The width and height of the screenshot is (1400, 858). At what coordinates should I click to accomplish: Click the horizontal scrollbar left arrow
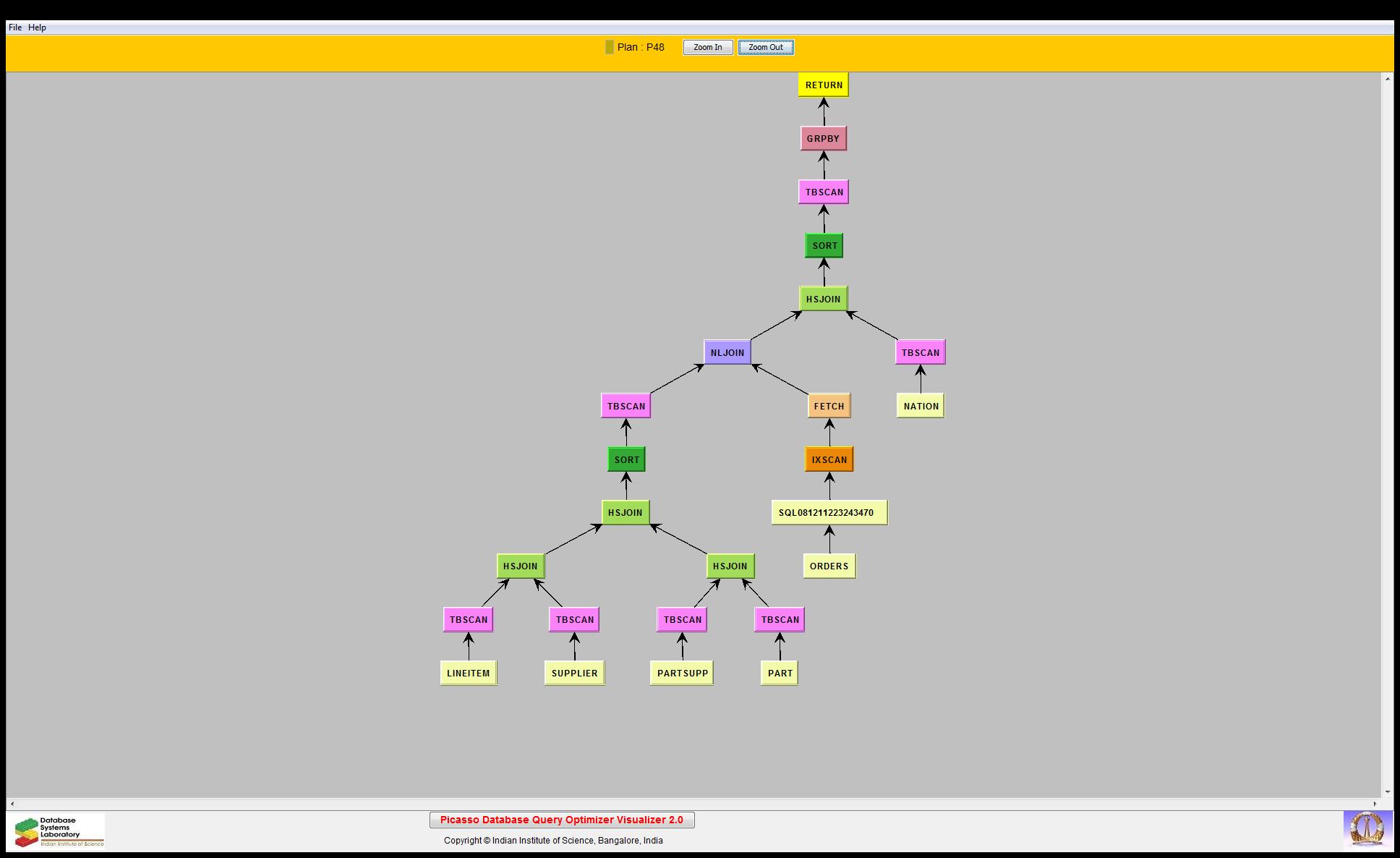click(12, 804)
